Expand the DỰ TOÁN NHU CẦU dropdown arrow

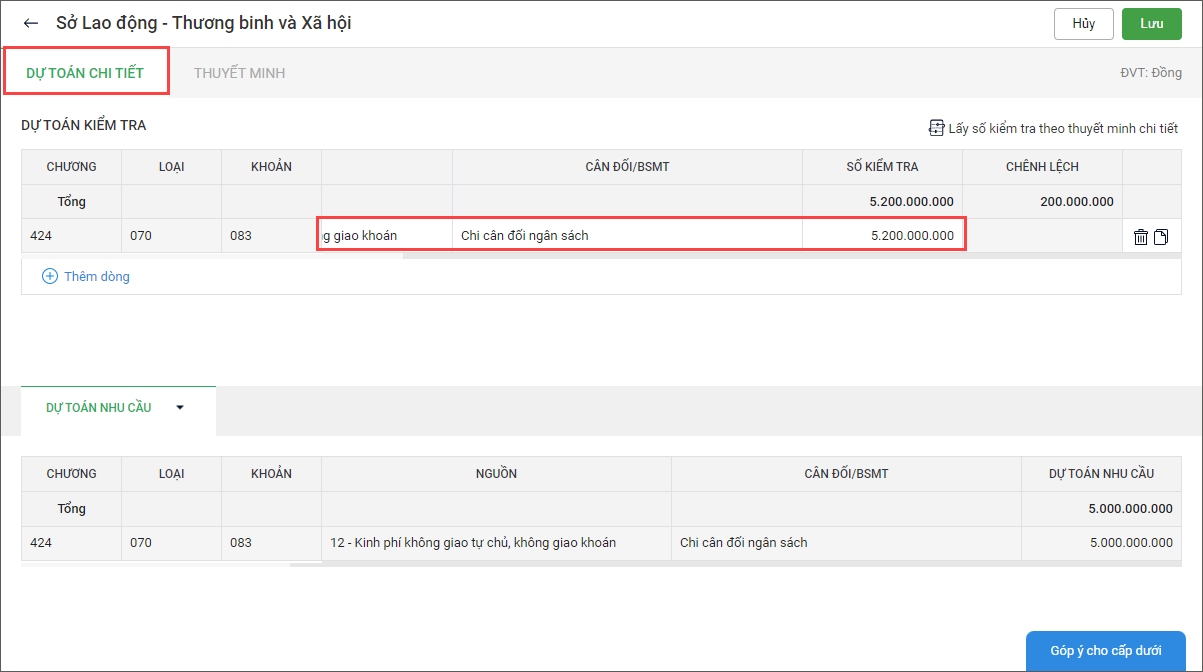[180, 408]
